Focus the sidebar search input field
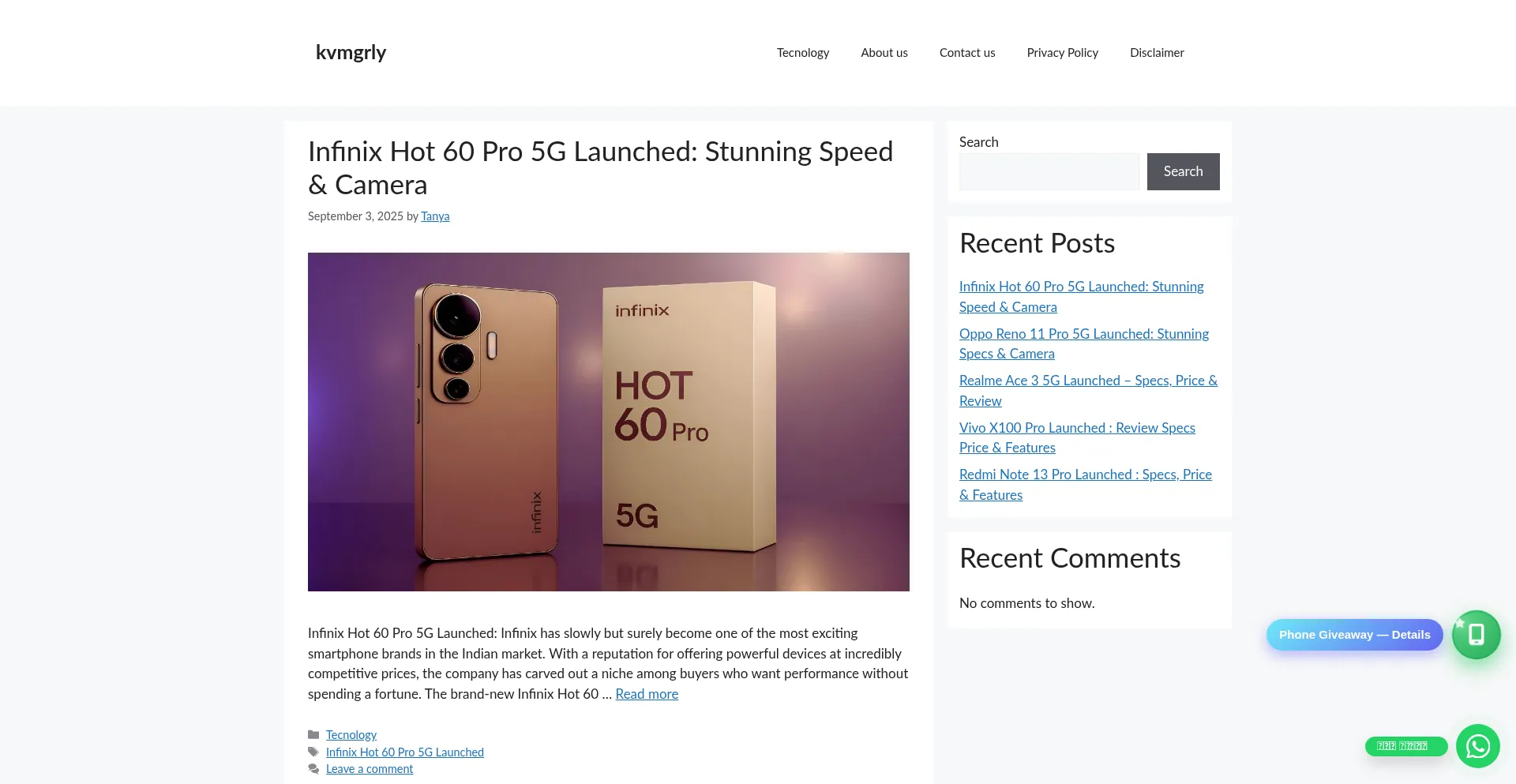 tap(1049, 171)
